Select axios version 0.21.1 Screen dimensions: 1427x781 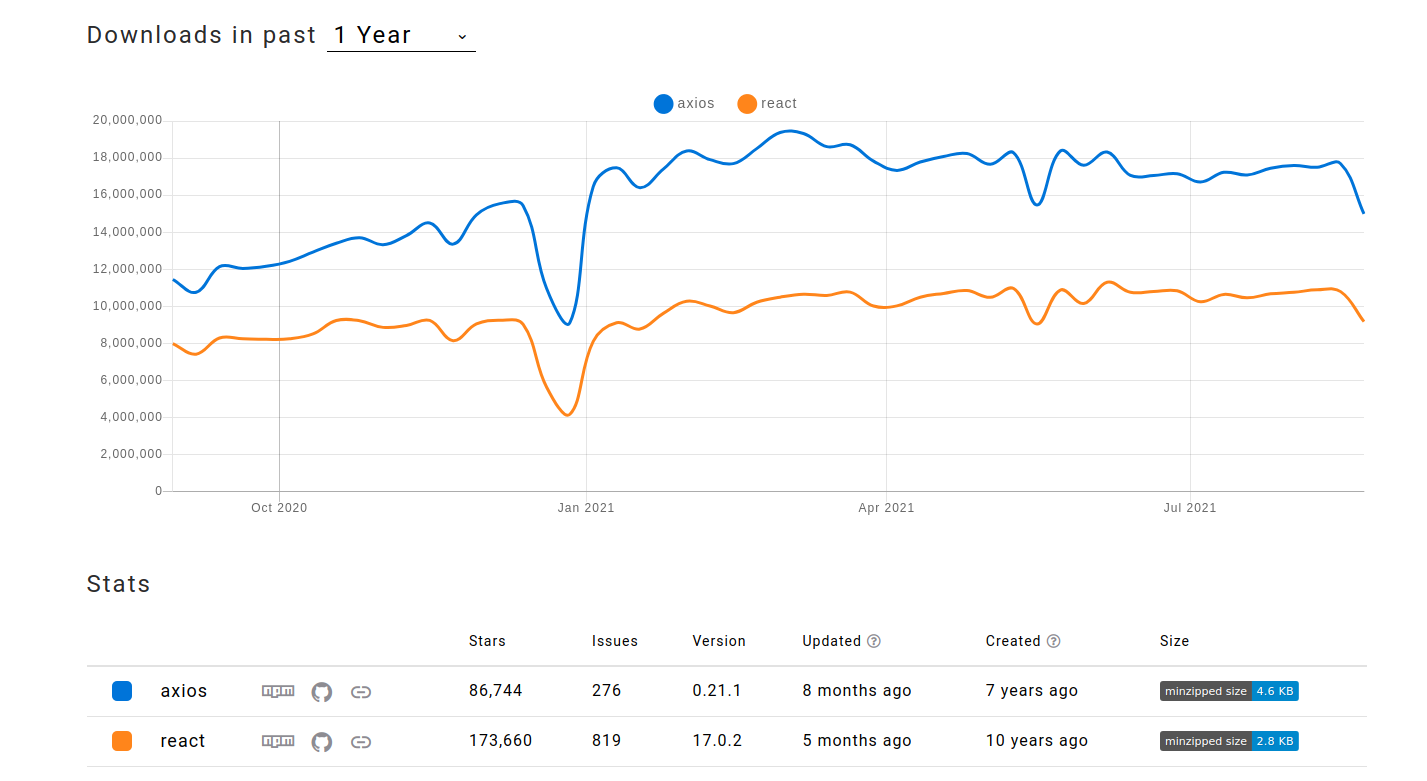coord(717,691)
